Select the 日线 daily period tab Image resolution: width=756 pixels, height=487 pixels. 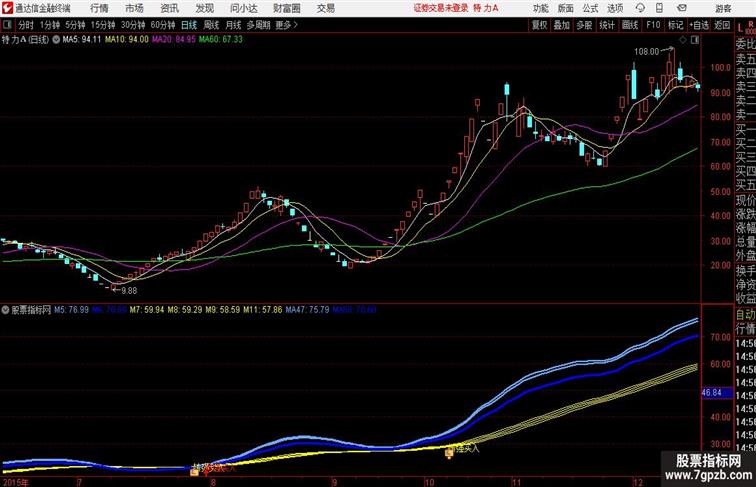(x=189, y=25)
